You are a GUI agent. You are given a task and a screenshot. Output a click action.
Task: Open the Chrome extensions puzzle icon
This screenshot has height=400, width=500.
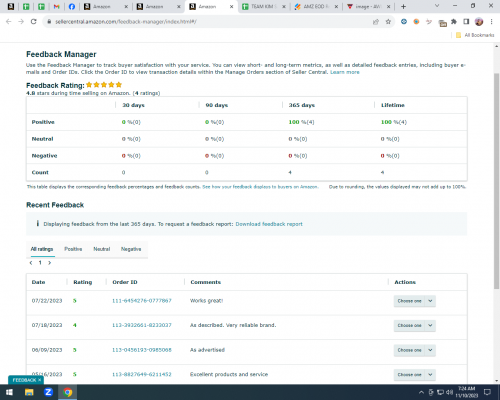pyautogui.click(x=454, y=22)
